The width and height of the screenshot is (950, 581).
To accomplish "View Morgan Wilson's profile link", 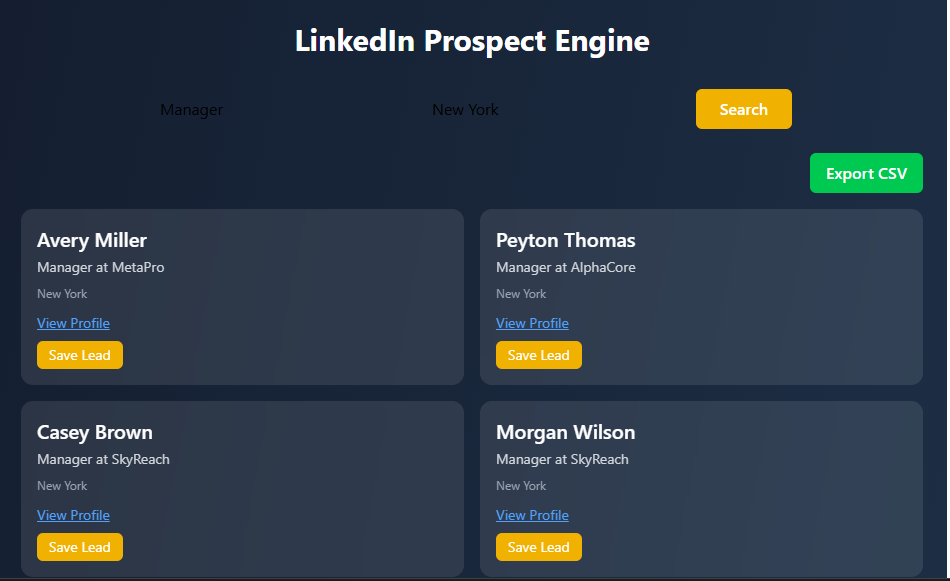I will [532, 515].
